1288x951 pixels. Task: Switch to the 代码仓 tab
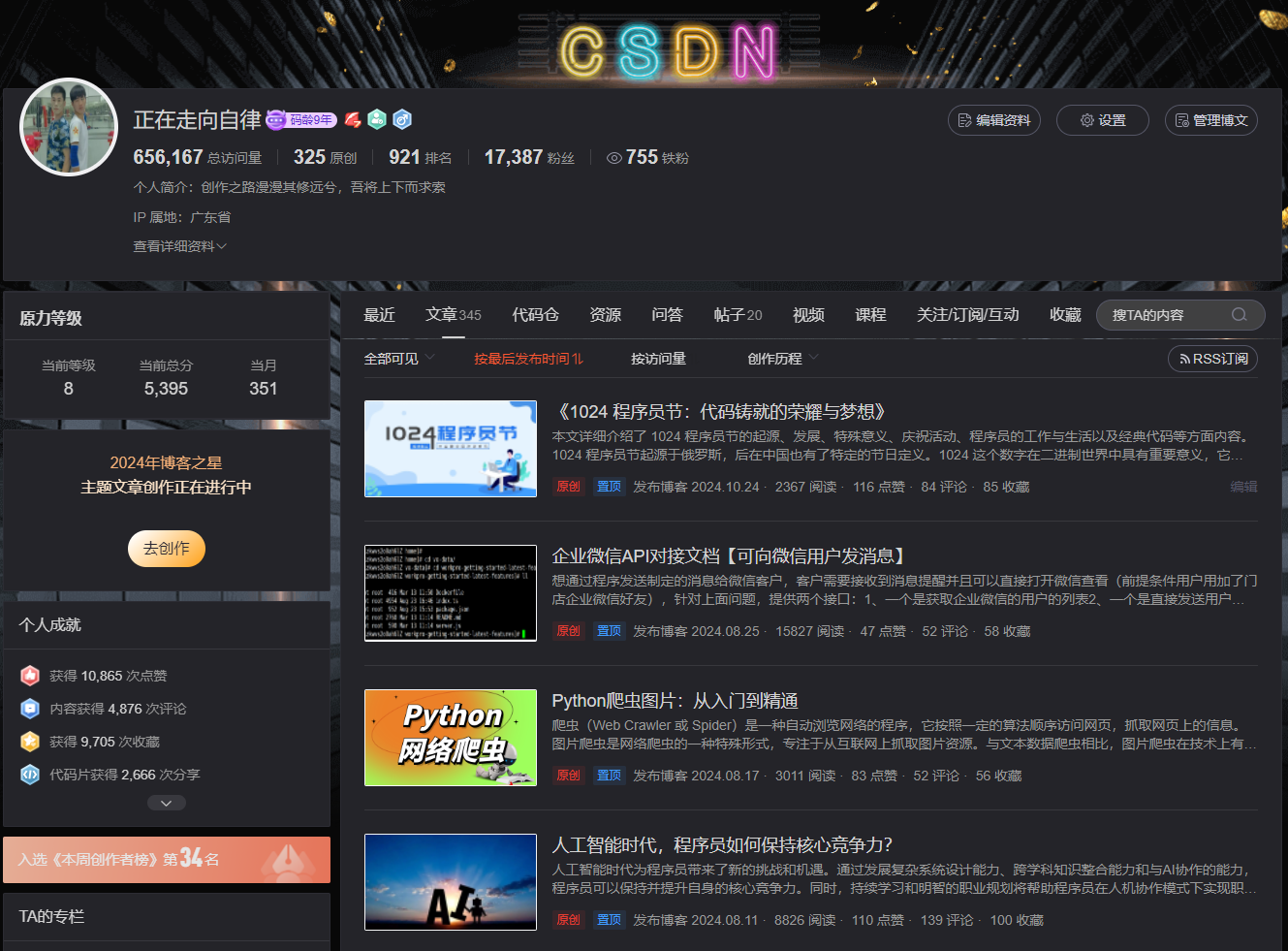[x=536, y=315]
